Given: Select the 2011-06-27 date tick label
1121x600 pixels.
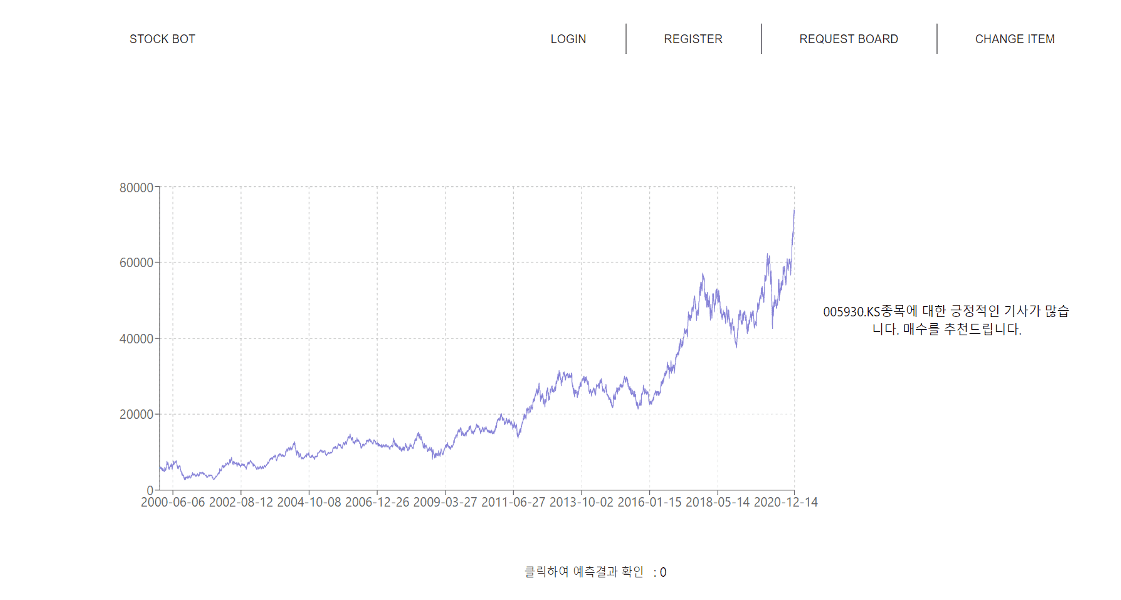Looking at the screenshot, I should coord(513,502).
